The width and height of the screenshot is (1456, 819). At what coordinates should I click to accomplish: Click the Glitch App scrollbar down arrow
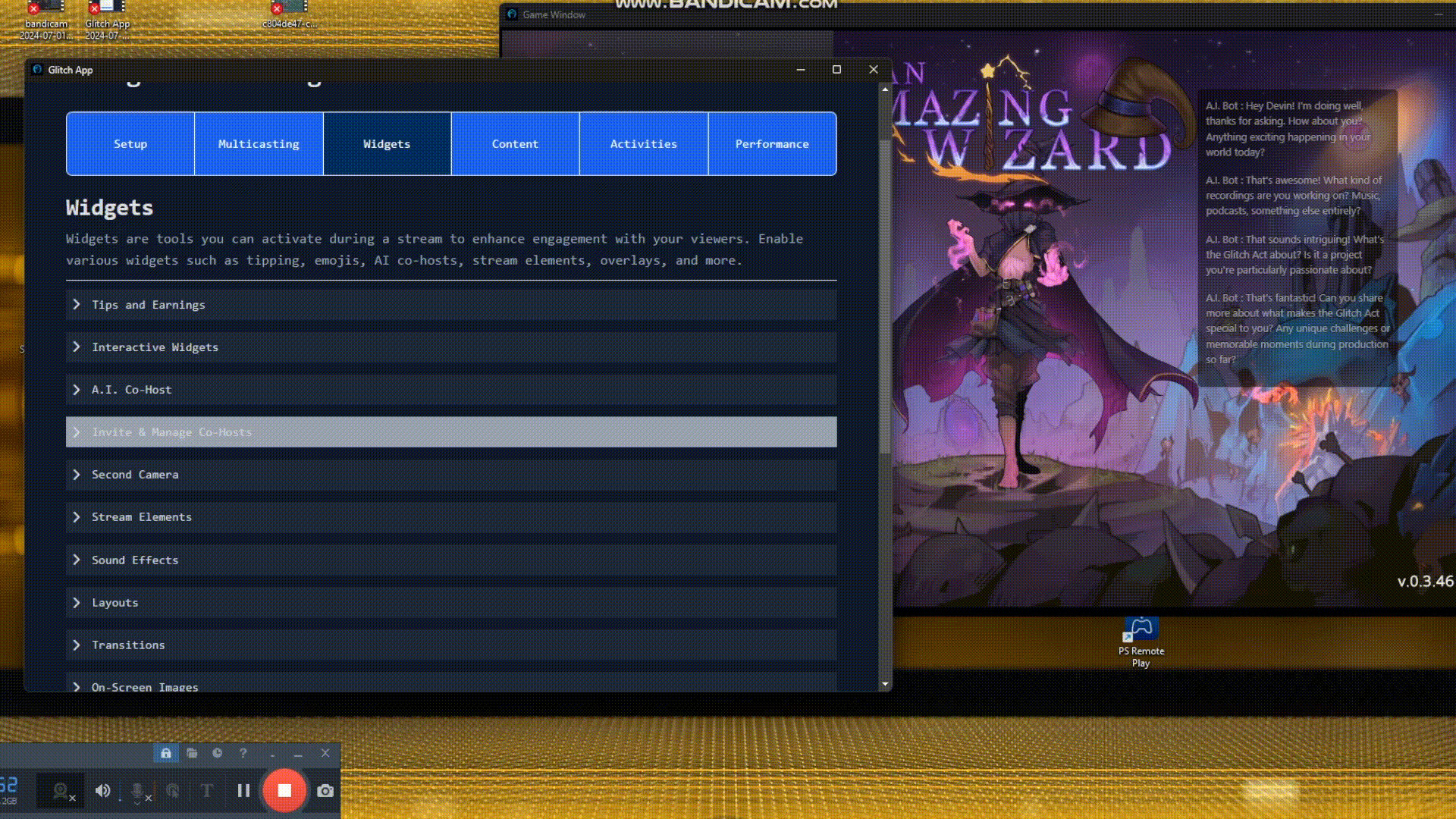click(885, 684)
